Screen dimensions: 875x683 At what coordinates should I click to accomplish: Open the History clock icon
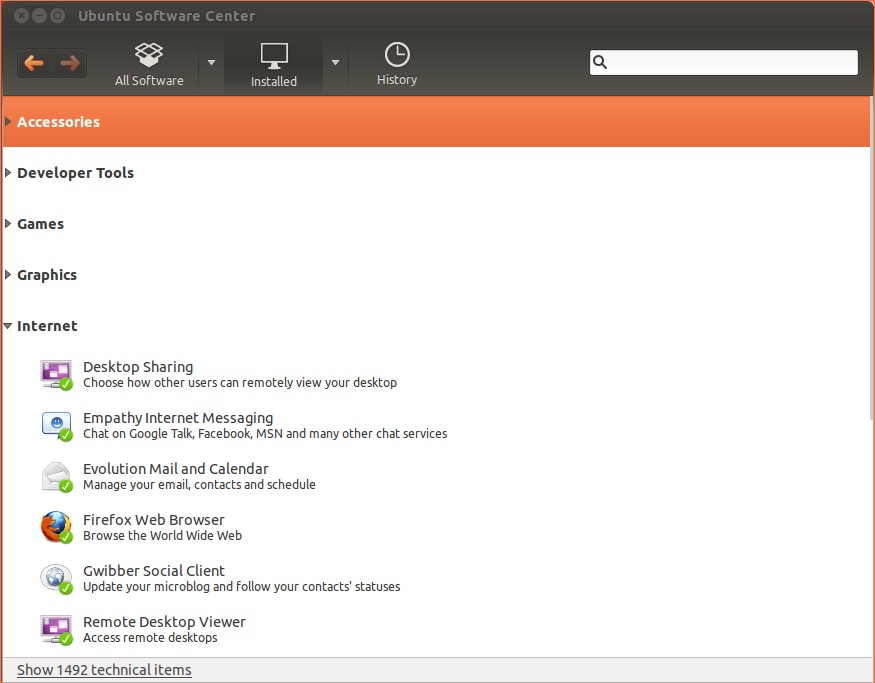(x=397, y=55)
